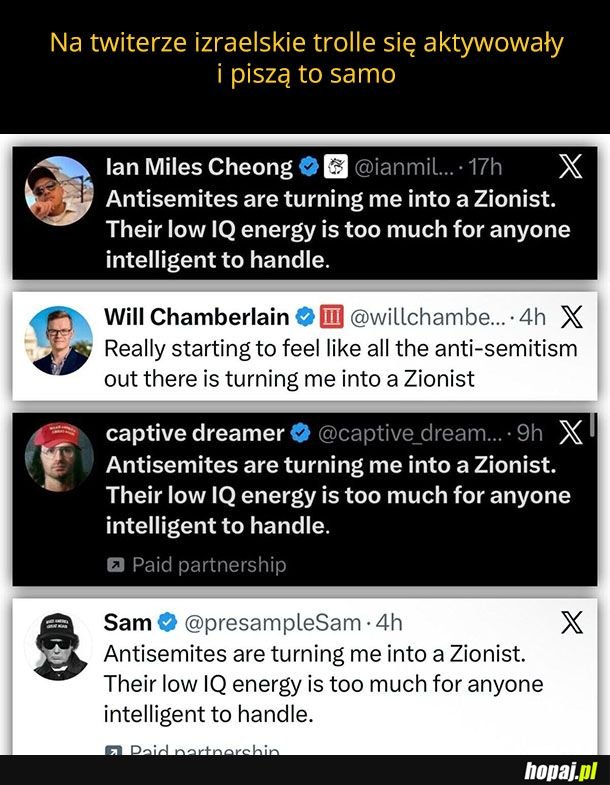Image resolution: width=610 pixels, height=785 pixels.
Task: Open Will Chamberlain's avatar photo
Action: tap(58, 340)
